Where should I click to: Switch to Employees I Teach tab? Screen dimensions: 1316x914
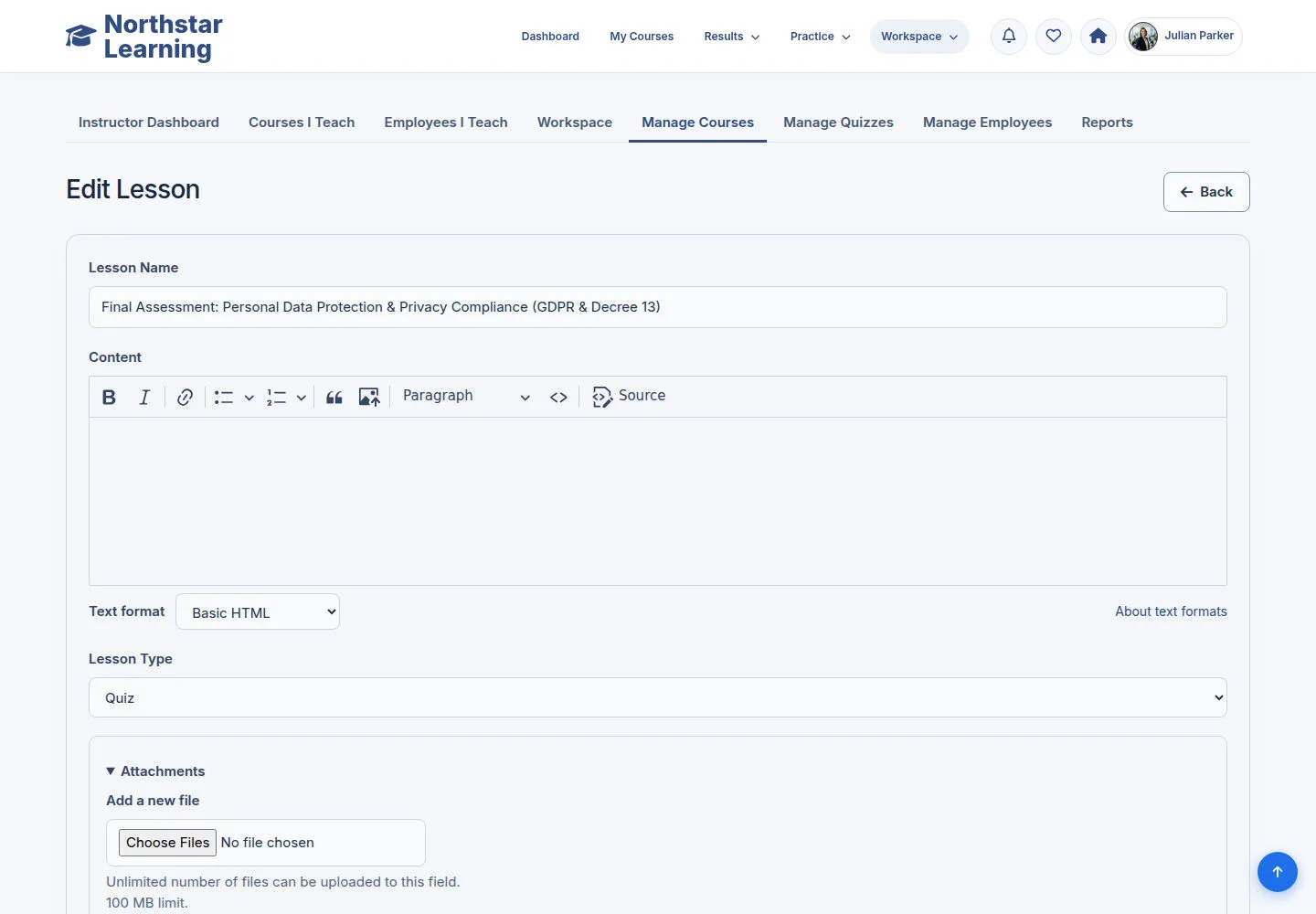[446, 122]
